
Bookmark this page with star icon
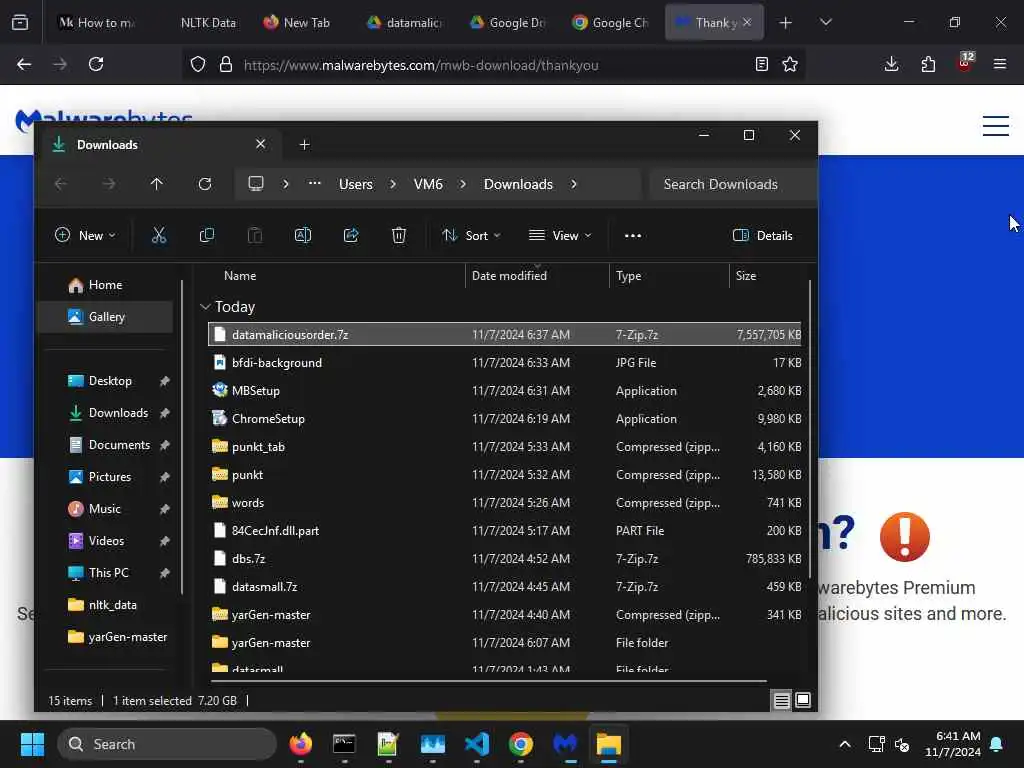pyautogui.click(x=790, y=64)
